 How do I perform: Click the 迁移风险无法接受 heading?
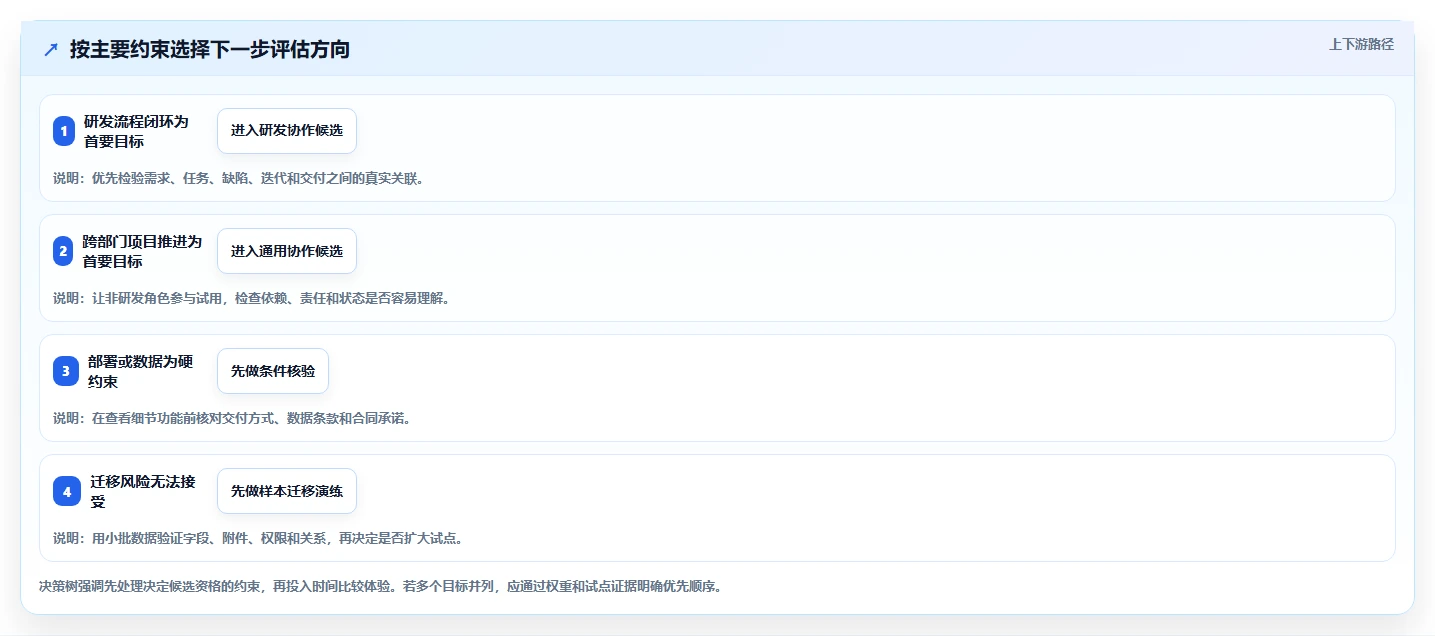(142, 491)
